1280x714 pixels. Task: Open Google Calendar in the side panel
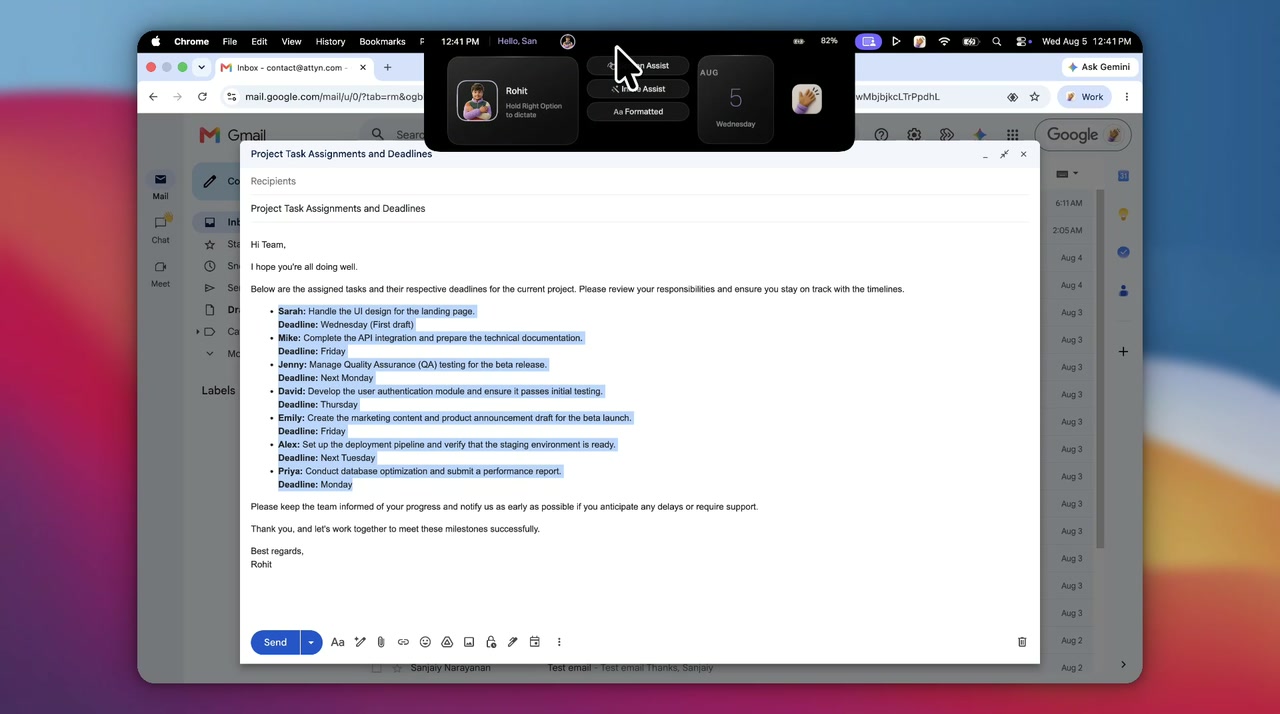pyautogui.click(x=1123, y=176)
